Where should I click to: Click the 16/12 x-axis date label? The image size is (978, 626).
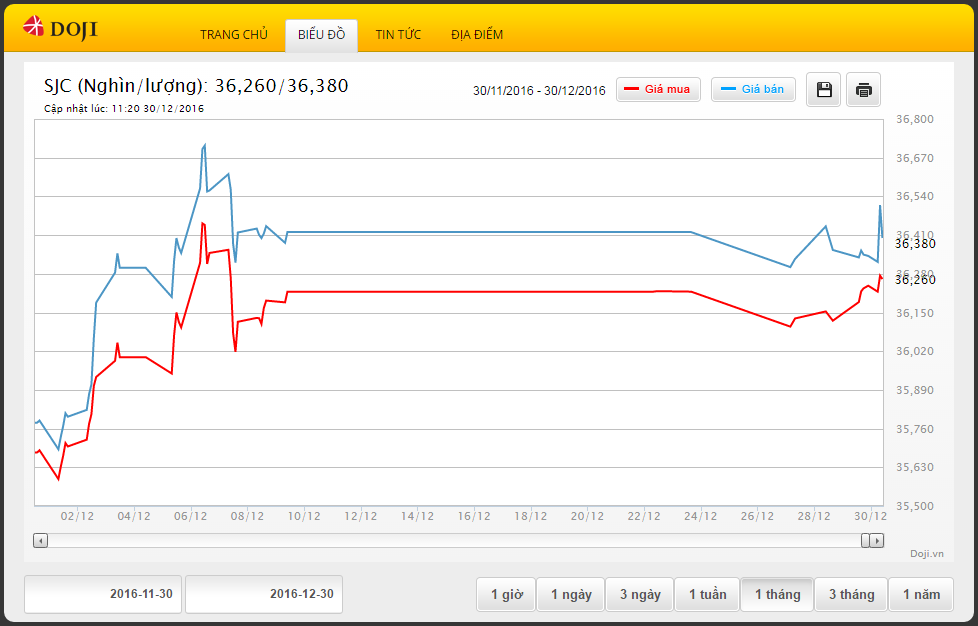474,516
